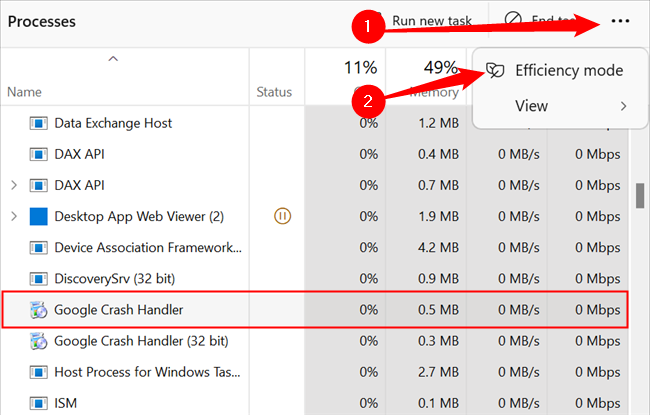Screen dimensions: 650x415
Task: Click the Efficiency mode leaf icon
Action: pos(495,71)
